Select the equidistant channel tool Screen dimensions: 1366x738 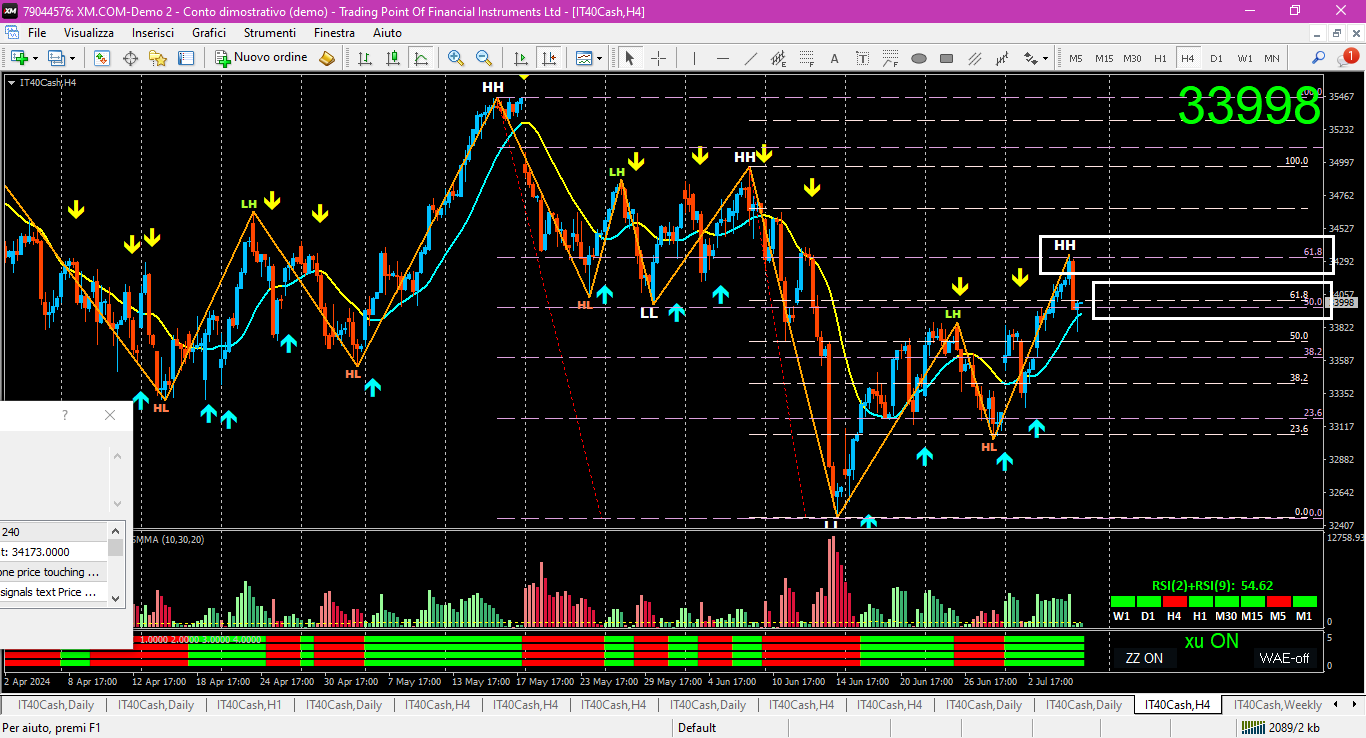click(778, 58)
